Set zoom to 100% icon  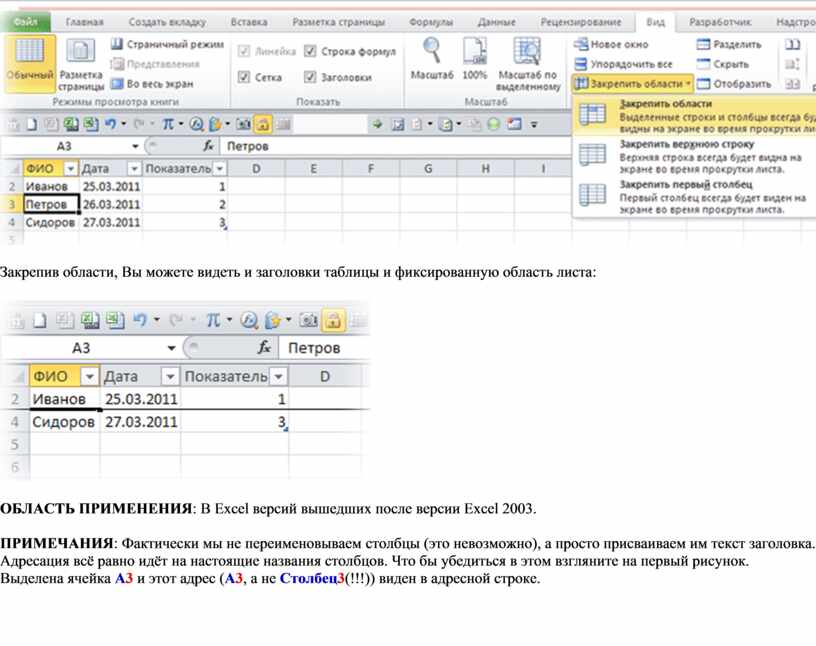[x=475, y=60]
